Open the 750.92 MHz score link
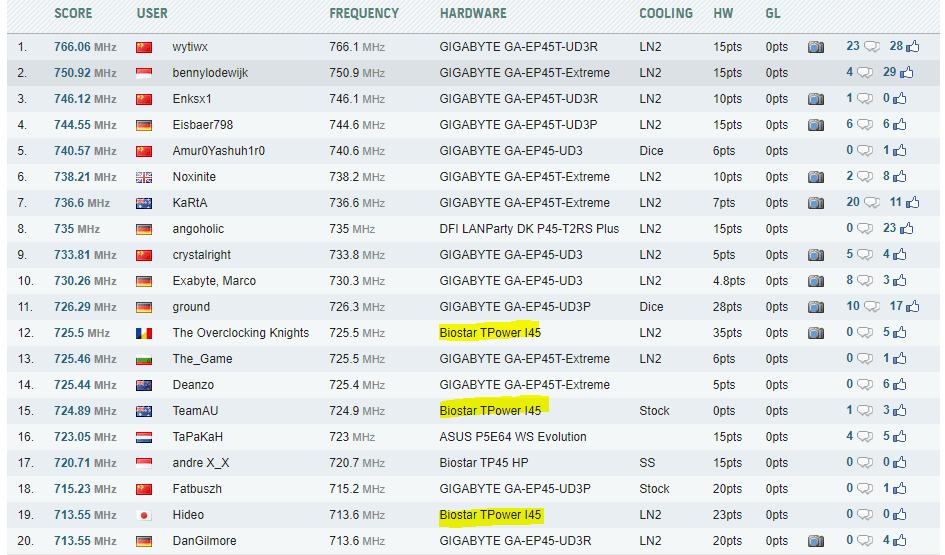Image resolution: width=945 pixels, height=555 pixels. click(85, 73)
